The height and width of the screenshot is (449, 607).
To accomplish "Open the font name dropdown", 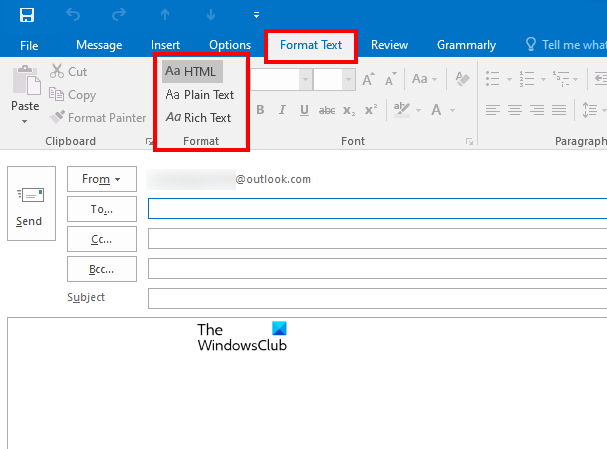I will [x=305, y=79].
